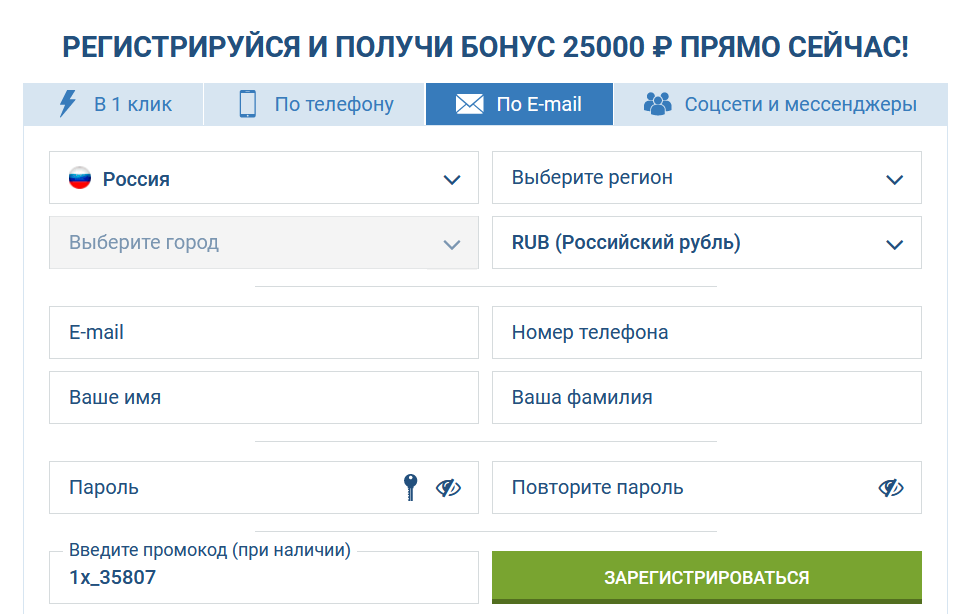The height and width of the screenshot is (614, 976).
Task: Expand the RUB currency selector
Action: click(705, 242)
